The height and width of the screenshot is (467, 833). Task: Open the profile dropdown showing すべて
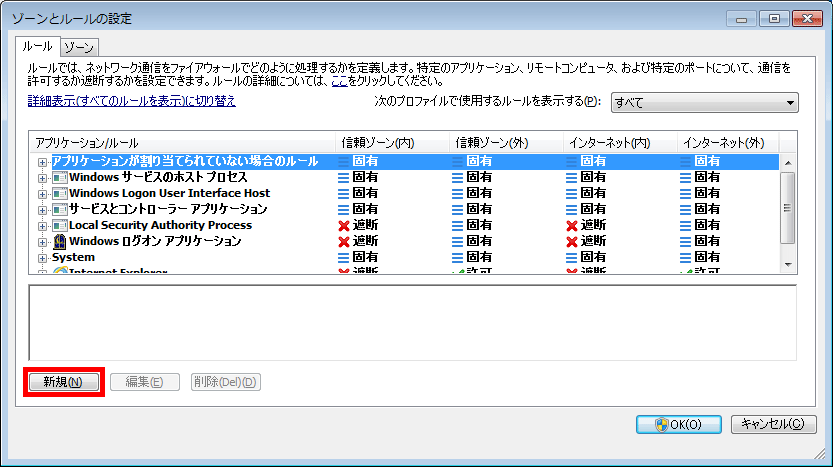click(x=704, y=102)
